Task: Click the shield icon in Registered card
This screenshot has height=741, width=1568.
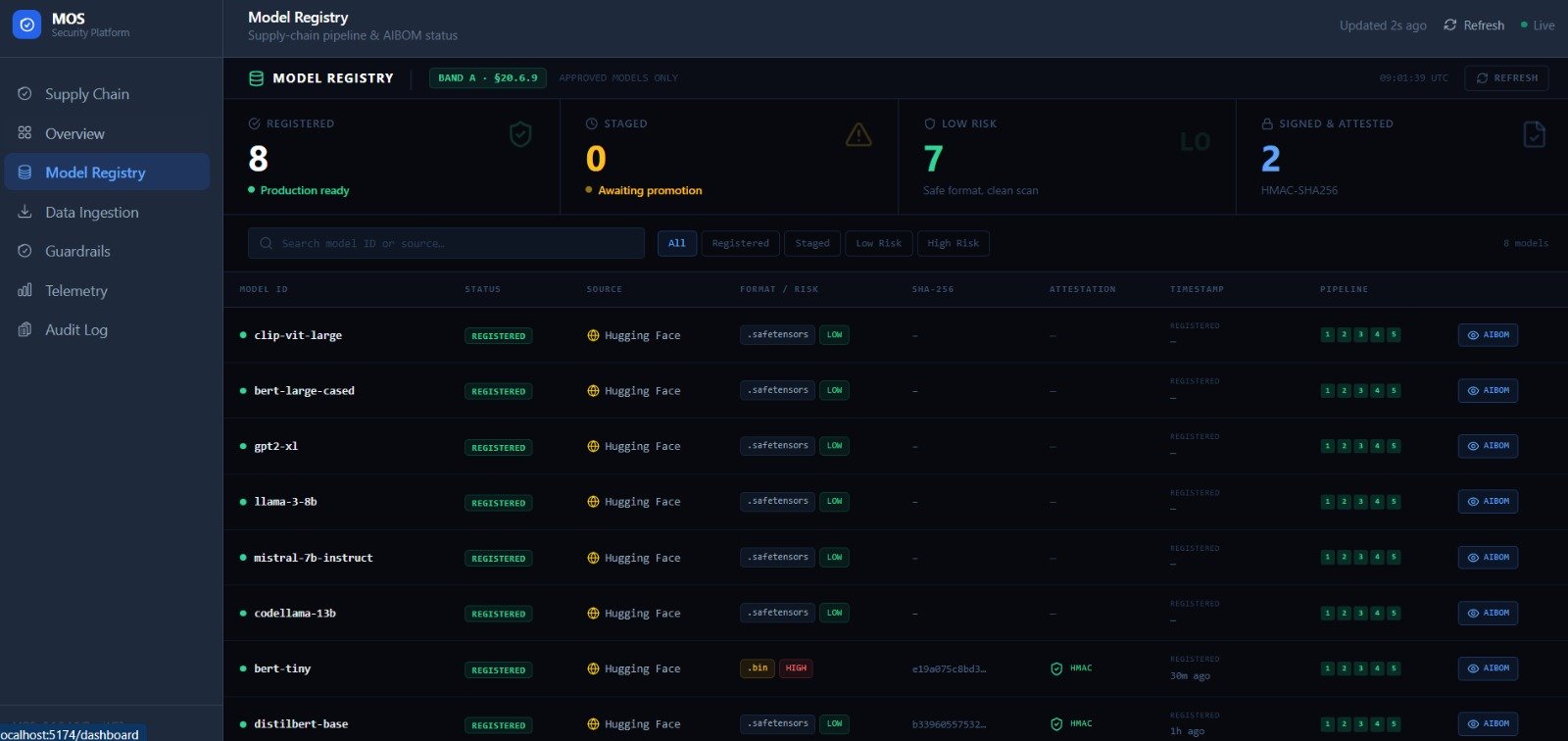Action: 520,134
